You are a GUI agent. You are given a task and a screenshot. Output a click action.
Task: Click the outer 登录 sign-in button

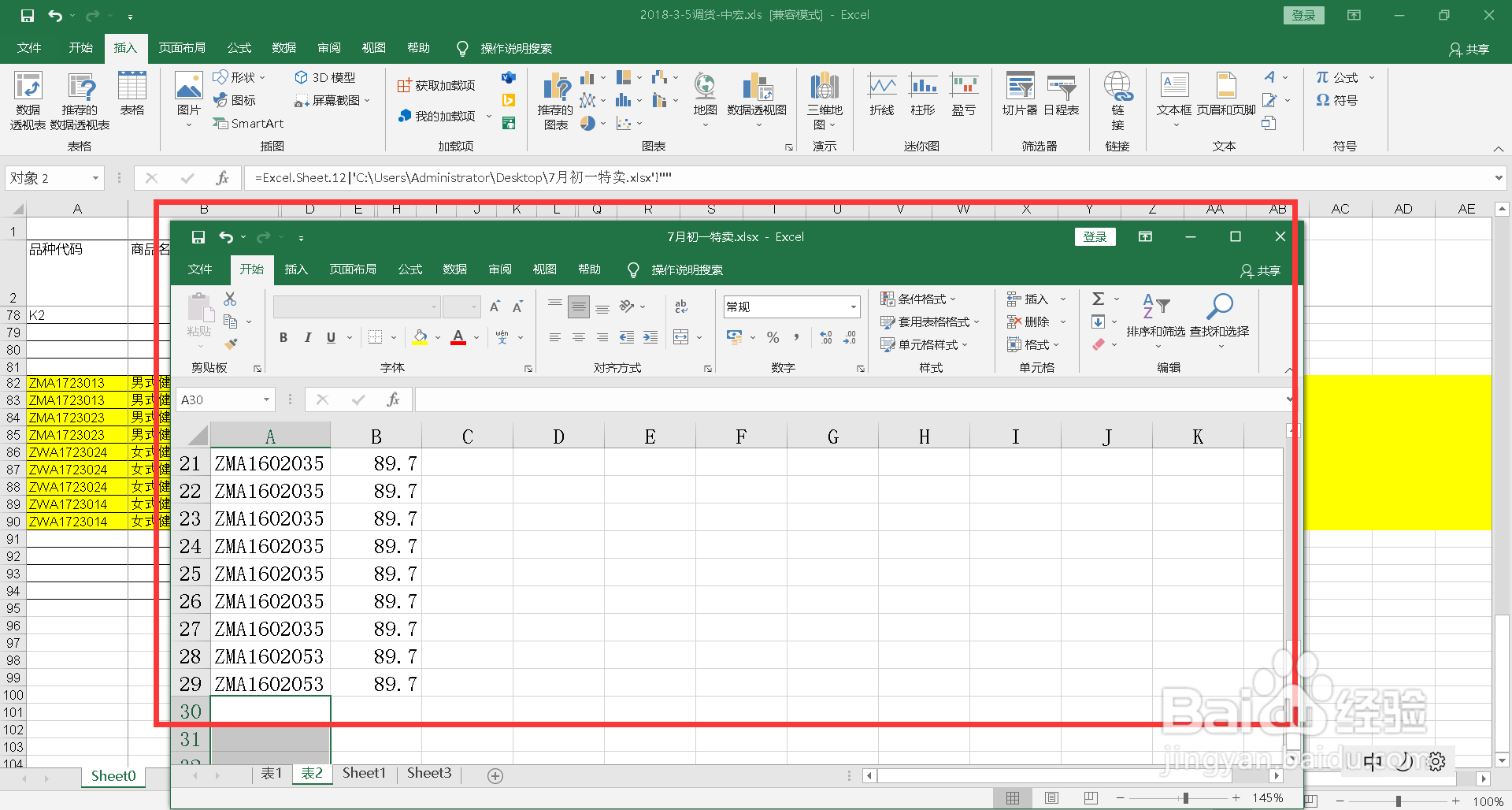point(1304,15)
